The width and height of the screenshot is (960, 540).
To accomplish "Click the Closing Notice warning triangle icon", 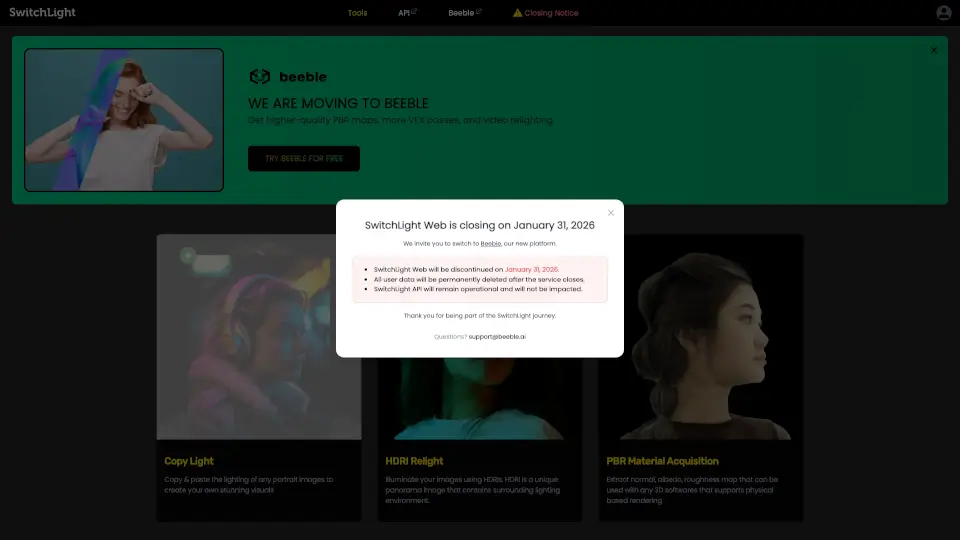I will click(517, 13).
